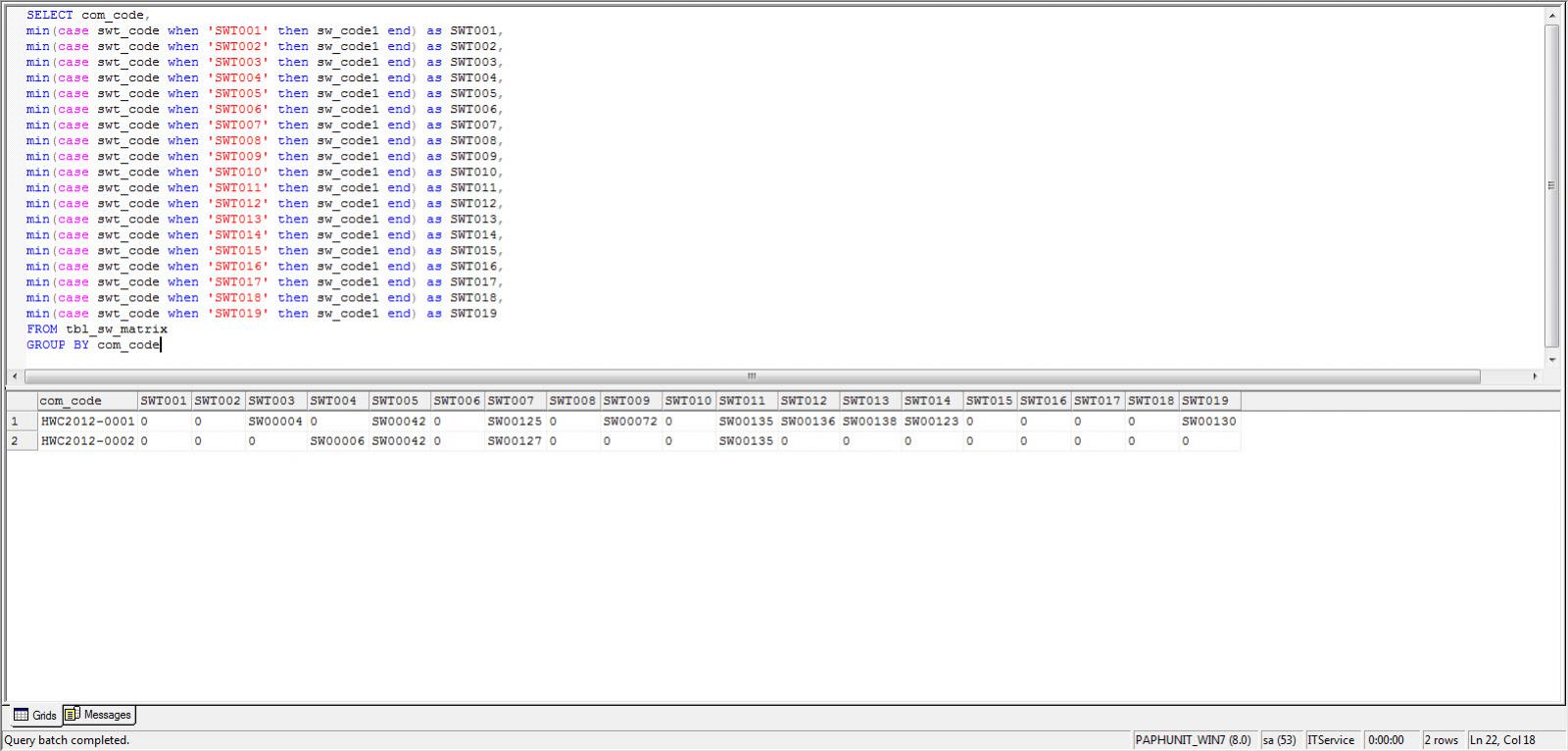Select the SWT006 column header
The height and width of the screenshot is (751, 1568).
458,401
